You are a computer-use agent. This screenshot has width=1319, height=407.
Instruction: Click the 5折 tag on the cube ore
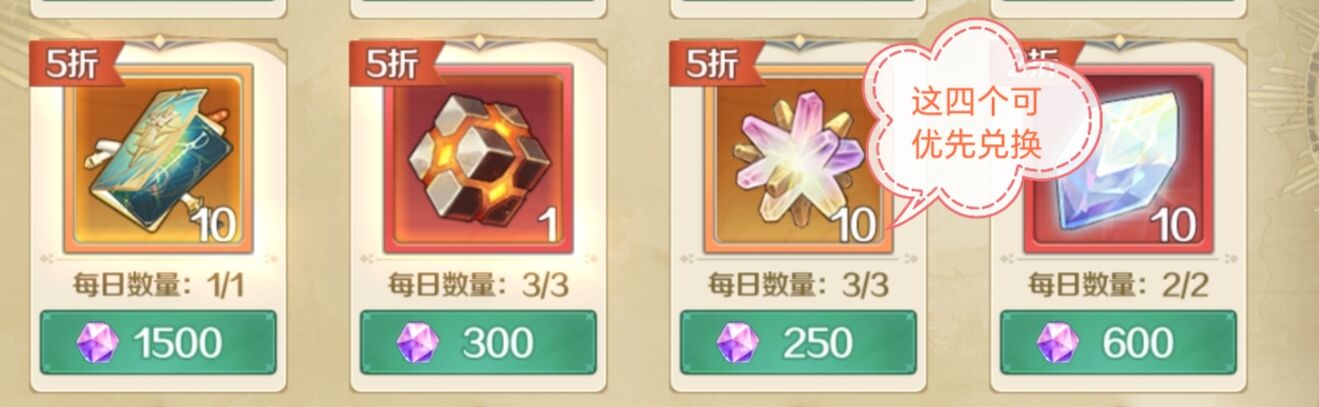click(394, 64)
